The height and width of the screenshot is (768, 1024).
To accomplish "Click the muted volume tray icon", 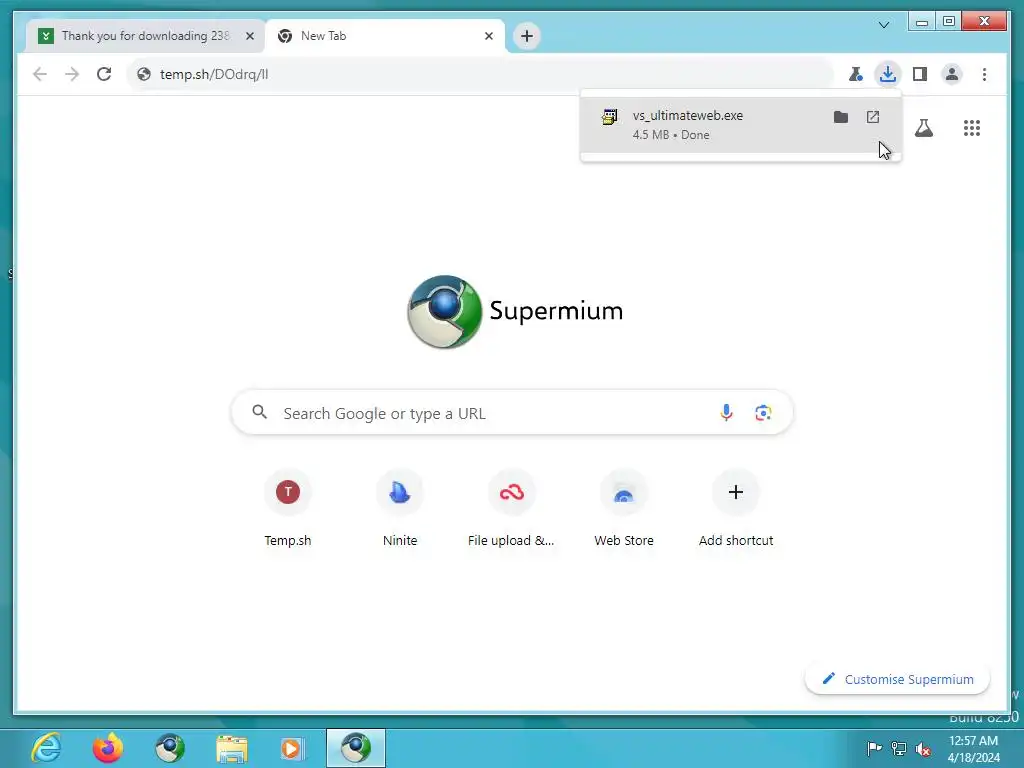I will pos(923,748).
